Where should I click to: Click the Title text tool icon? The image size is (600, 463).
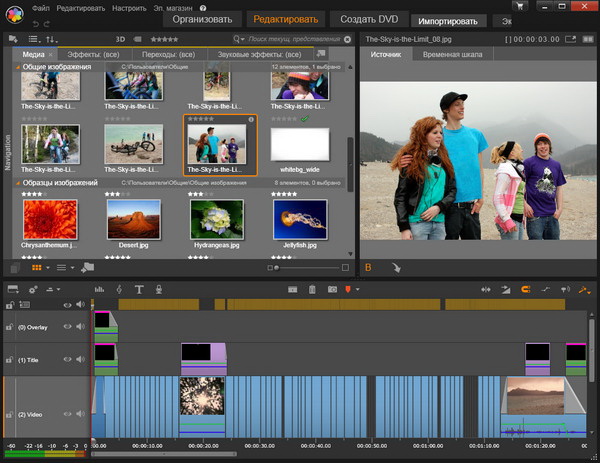pyautogui.click(x=139, y=289)
